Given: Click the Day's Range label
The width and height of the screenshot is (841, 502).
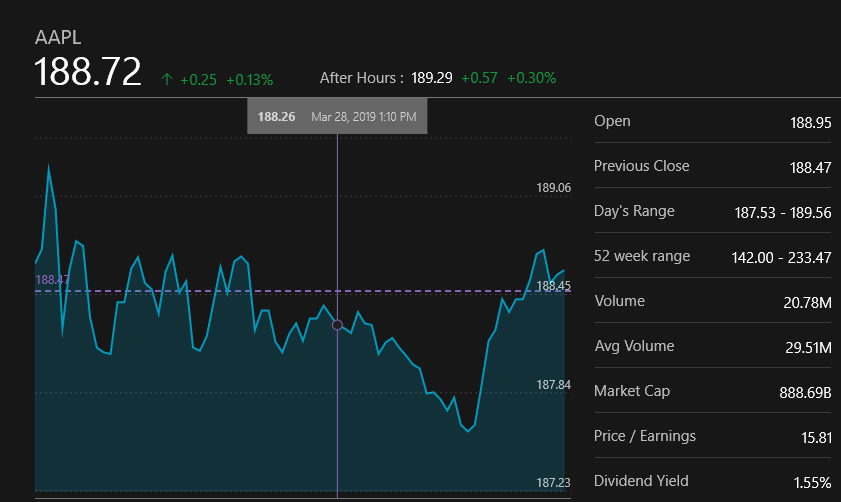Looking at the screenshot, I should tap(634, 211).
